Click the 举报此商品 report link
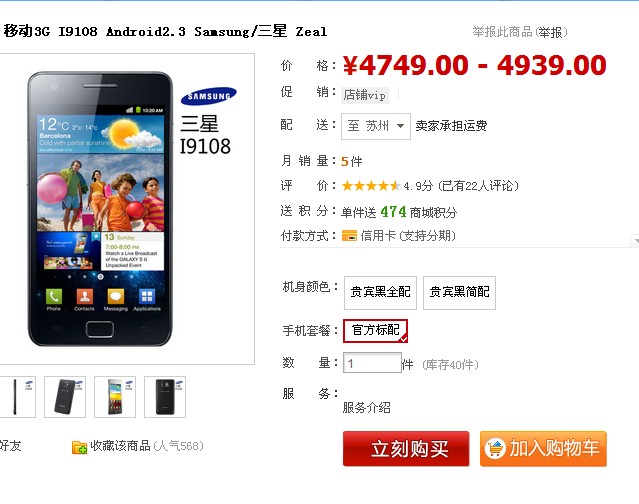The image size is (639, 504). (x=520, y=32)
